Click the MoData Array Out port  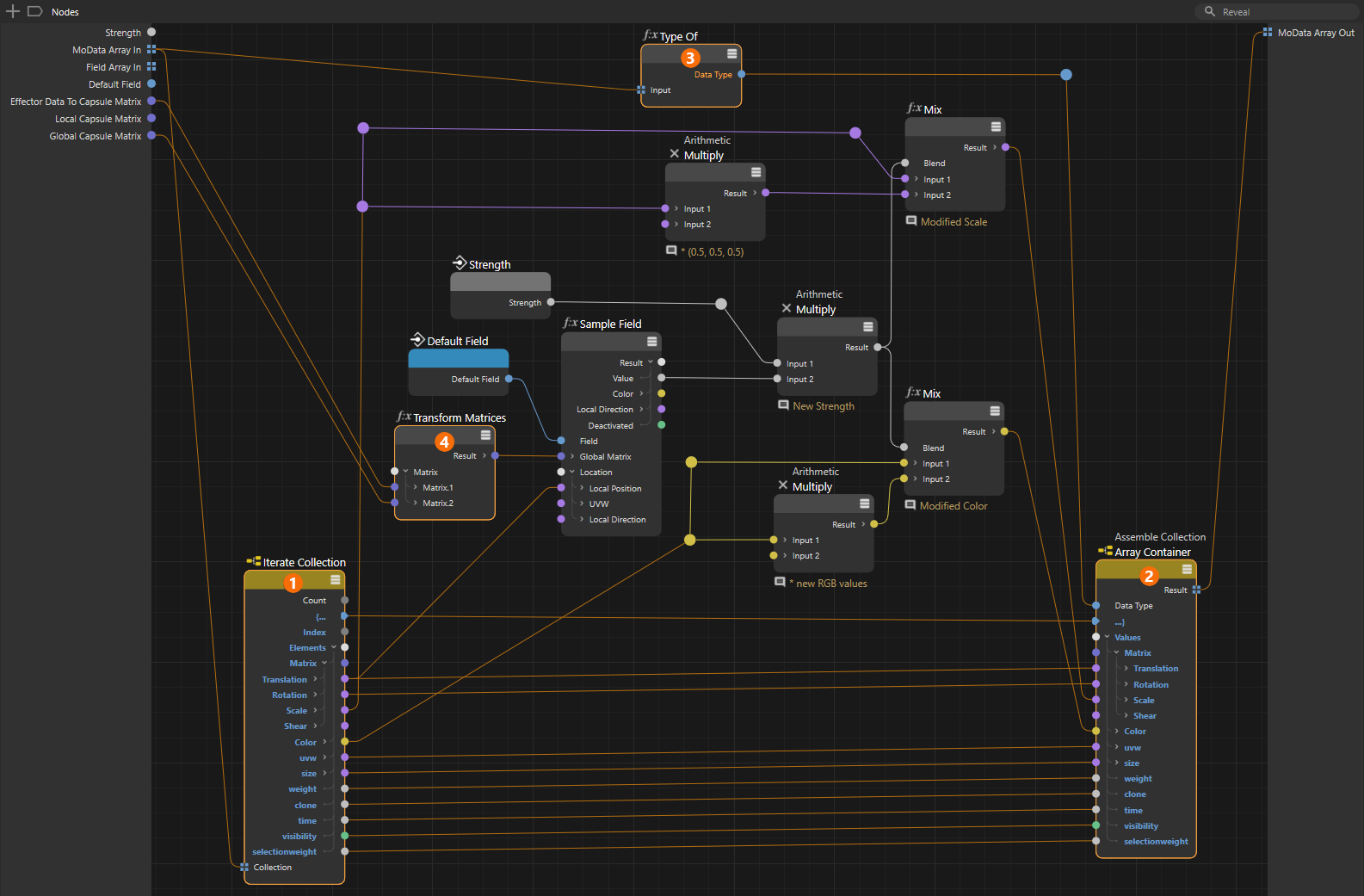pos(1267,32)
